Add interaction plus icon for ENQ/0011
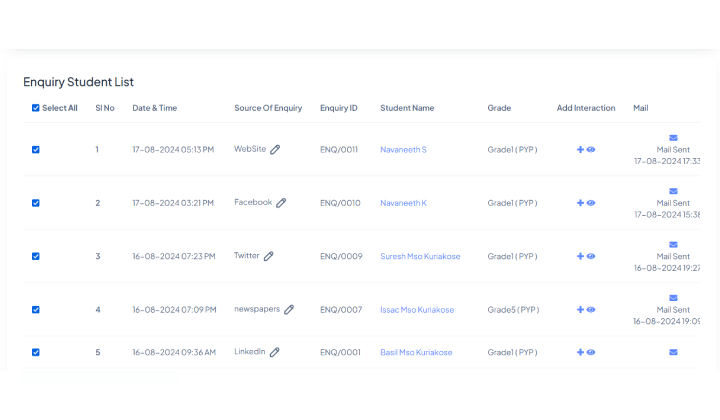 coord(580,149)
